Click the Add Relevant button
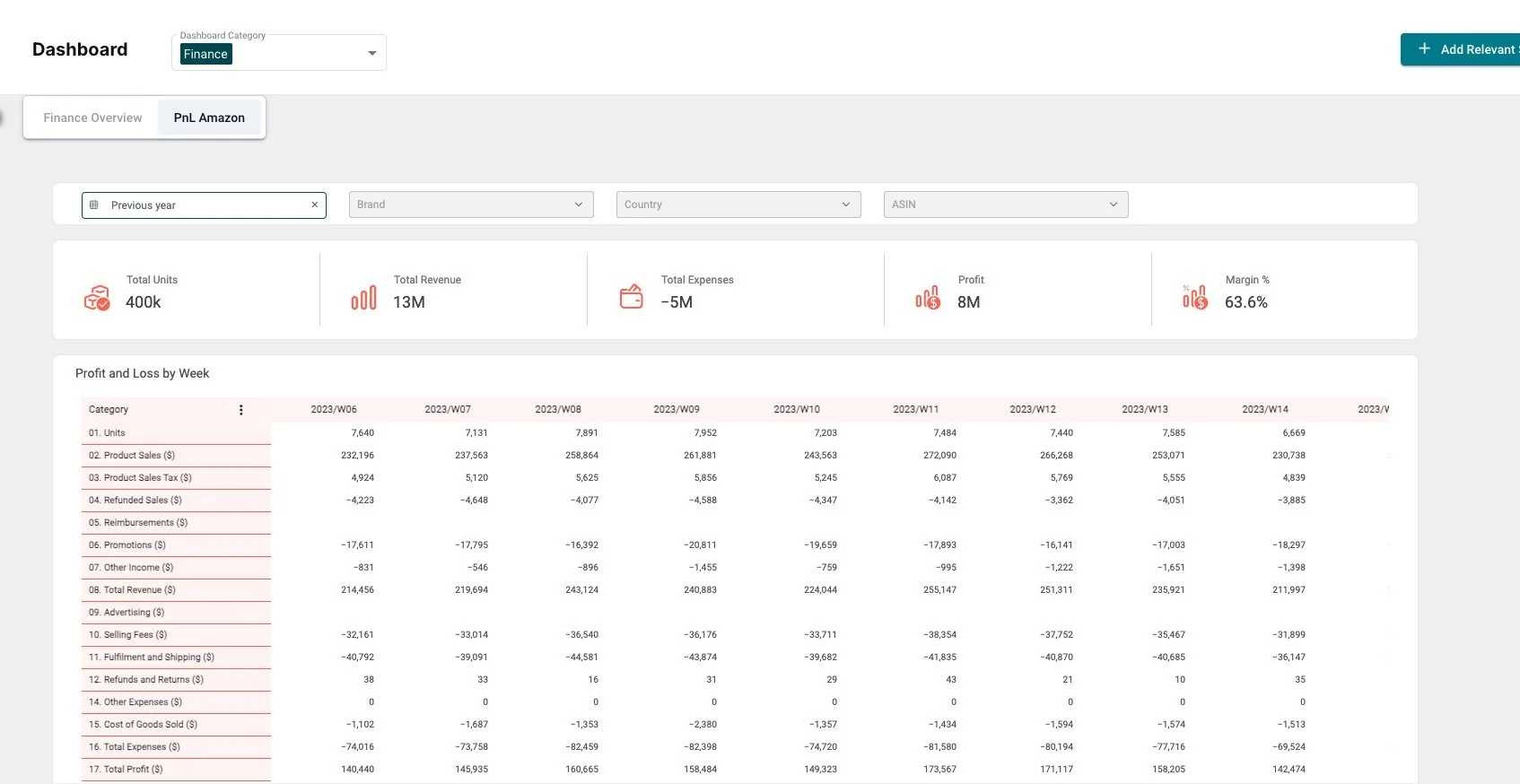This screenshot has width=1520, height=784. click(1460, 49)
